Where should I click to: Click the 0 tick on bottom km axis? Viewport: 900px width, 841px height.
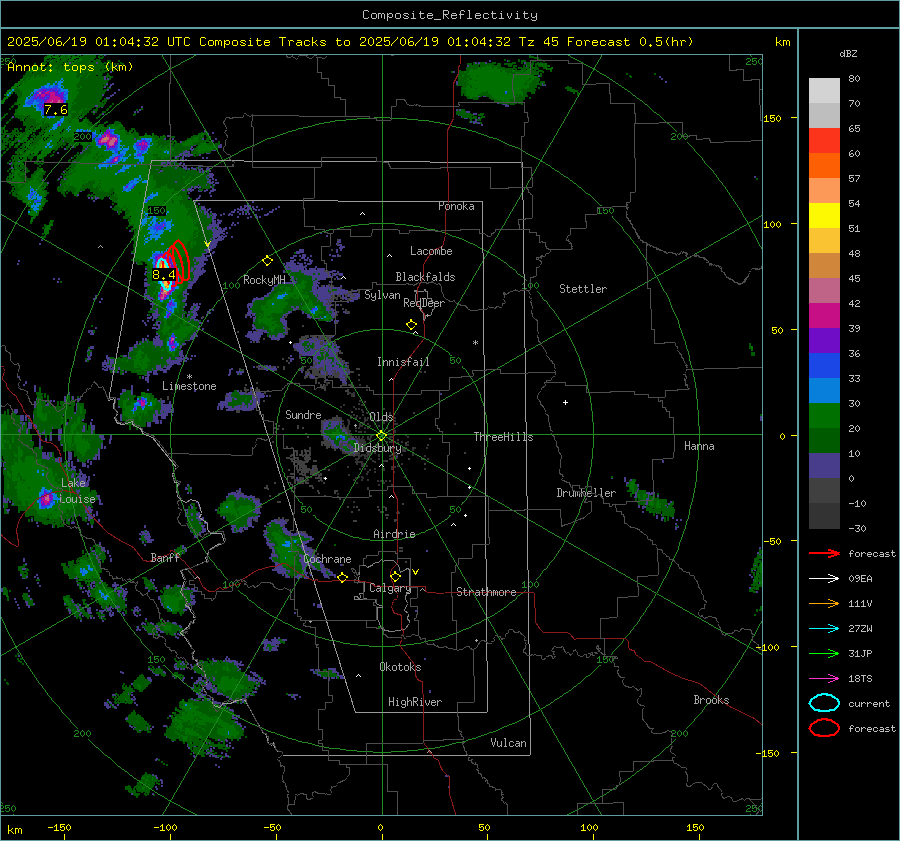click(x=380, y=827)
